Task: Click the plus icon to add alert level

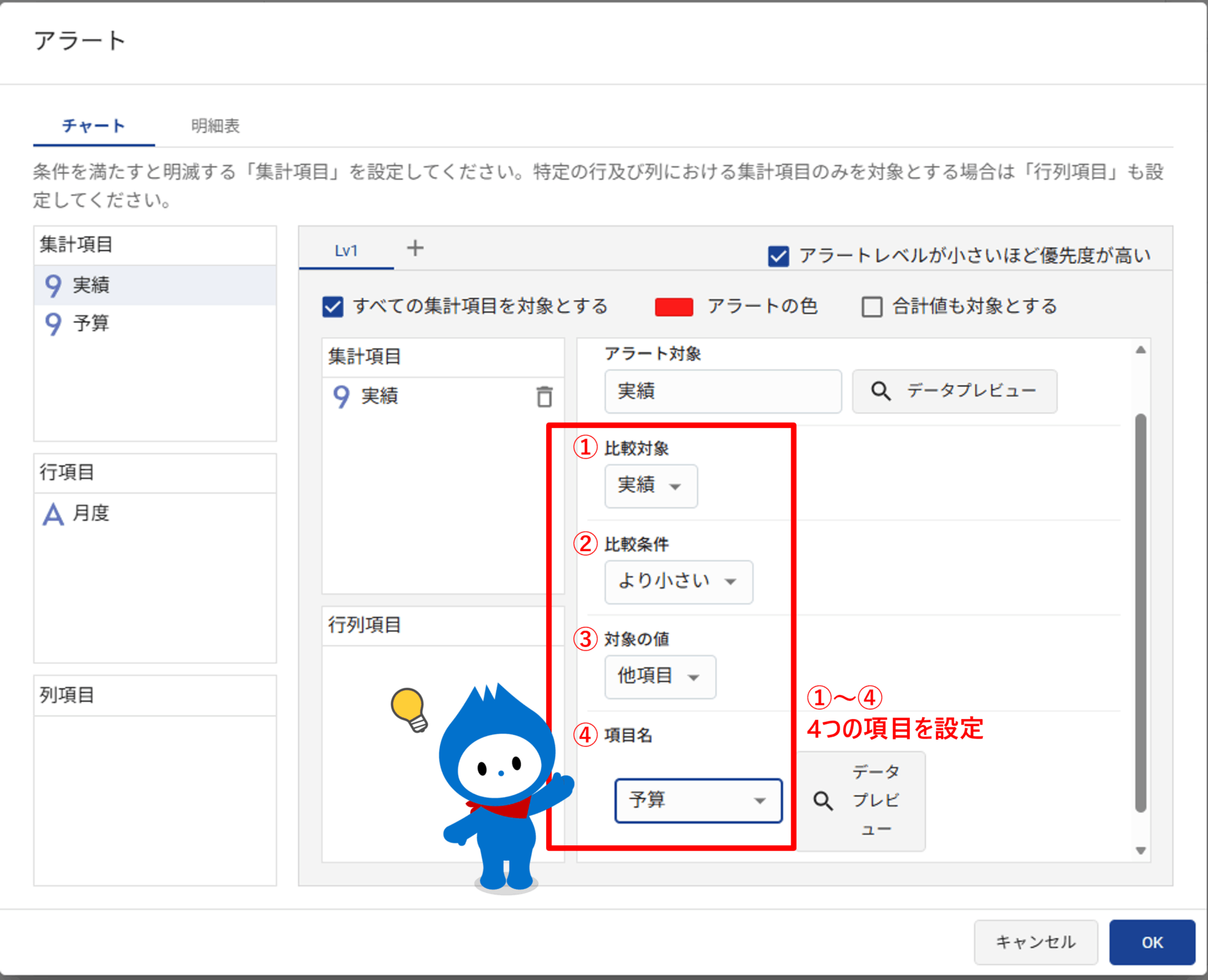Action: (x=415, y=248)
